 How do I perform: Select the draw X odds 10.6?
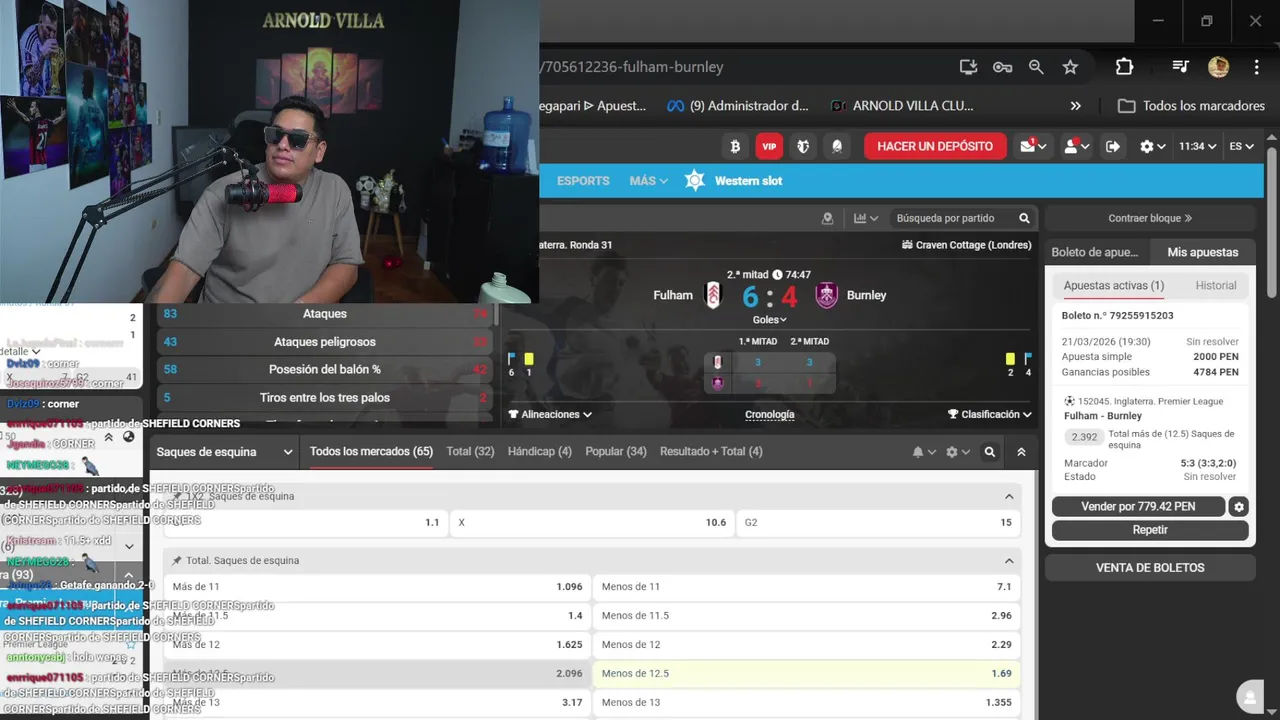pyautogui.click(x=592, y=522)
